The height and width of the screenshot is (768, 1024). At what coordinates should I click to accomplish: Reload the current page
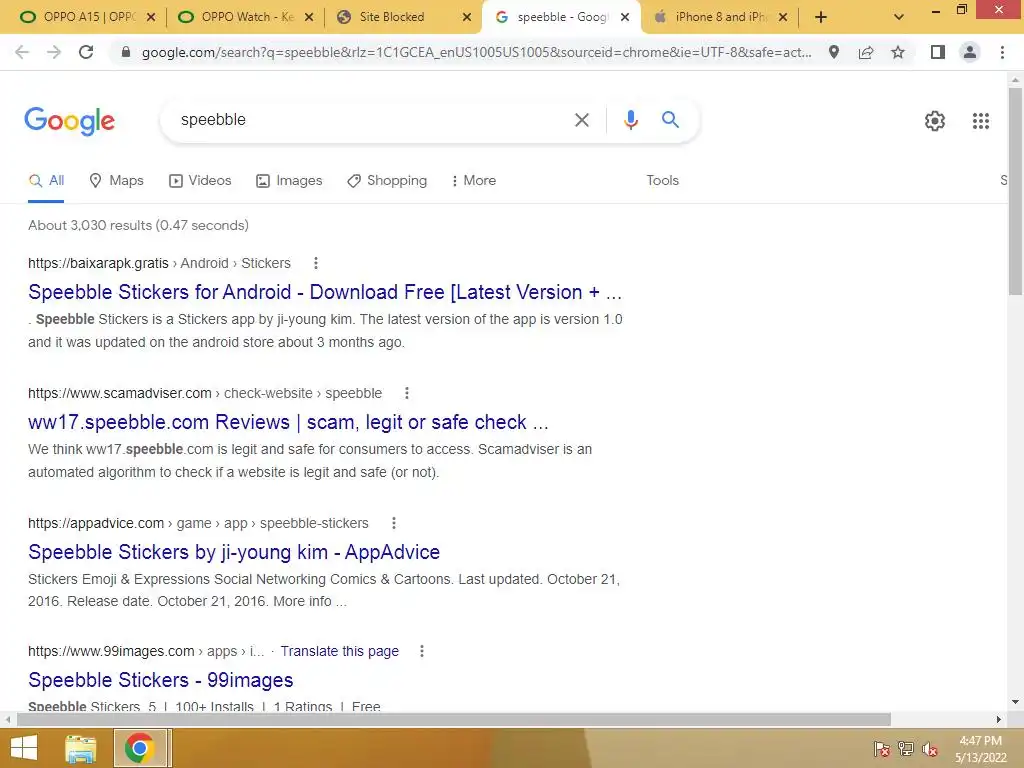[x=86, y=52]
